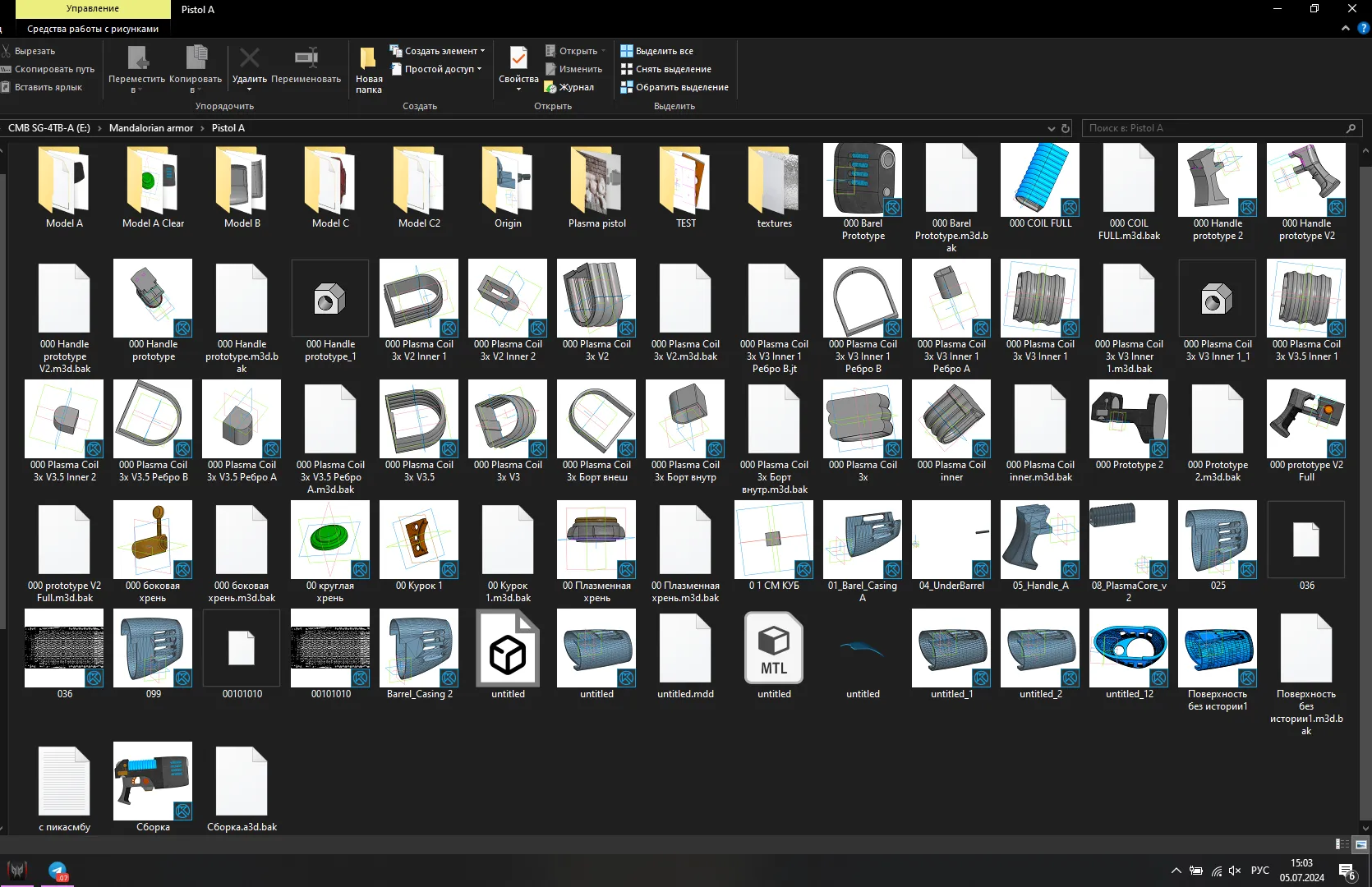Image resolution: width=1372 pixels, height=887 pixels.
Task: Select the 0 1 СМ КУБ file
Action: point(774,546)
